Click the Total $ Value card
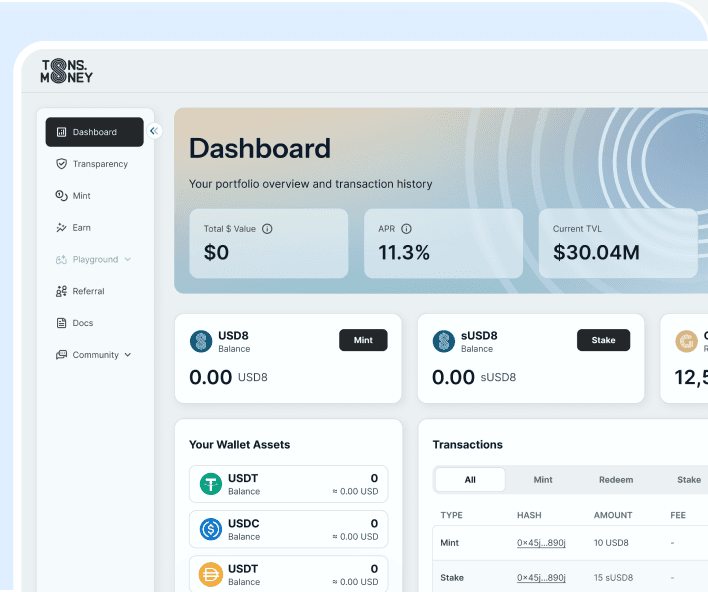Image resolution: width=708 pixels, height=592 pixels. 269,243
